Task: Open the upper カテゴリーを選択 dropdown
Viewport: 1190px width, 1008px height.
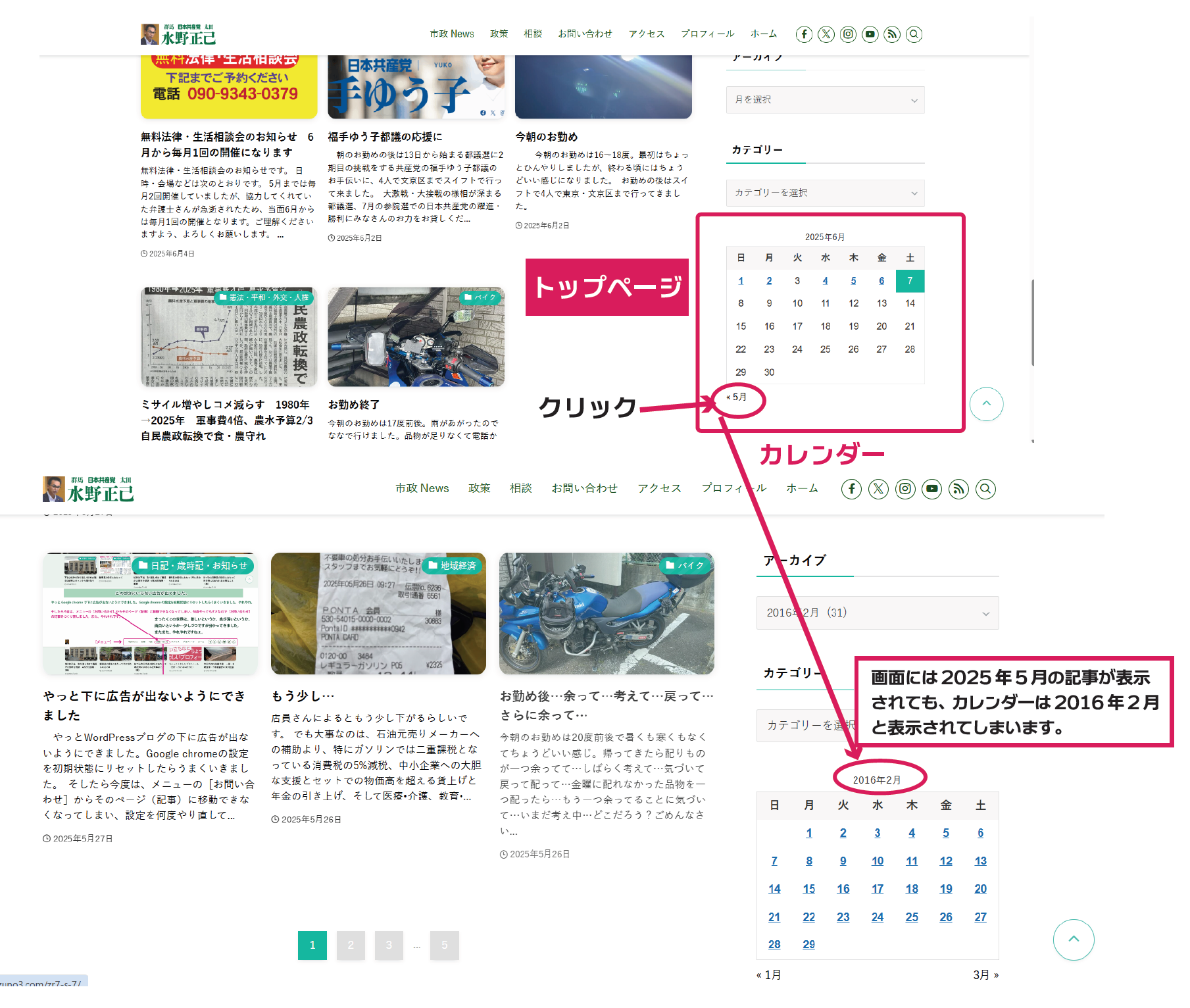Action: coord(825,193)
